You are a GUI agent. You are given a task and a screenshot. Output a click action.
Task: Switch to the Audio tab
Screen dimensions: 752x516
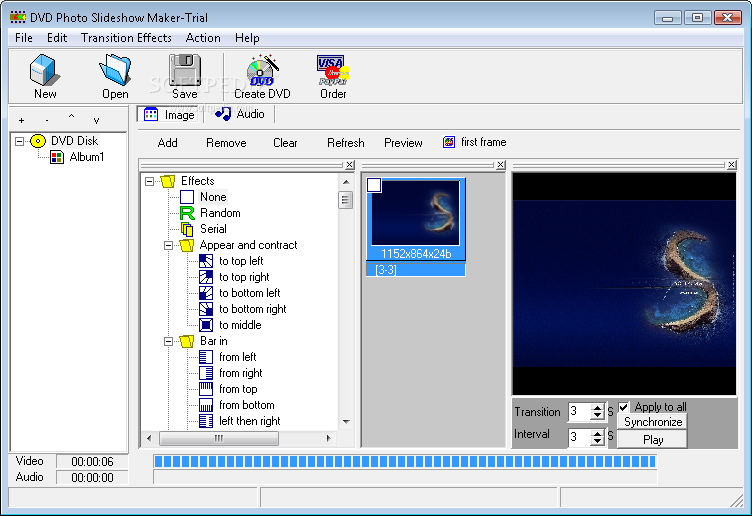click(240, 114)
